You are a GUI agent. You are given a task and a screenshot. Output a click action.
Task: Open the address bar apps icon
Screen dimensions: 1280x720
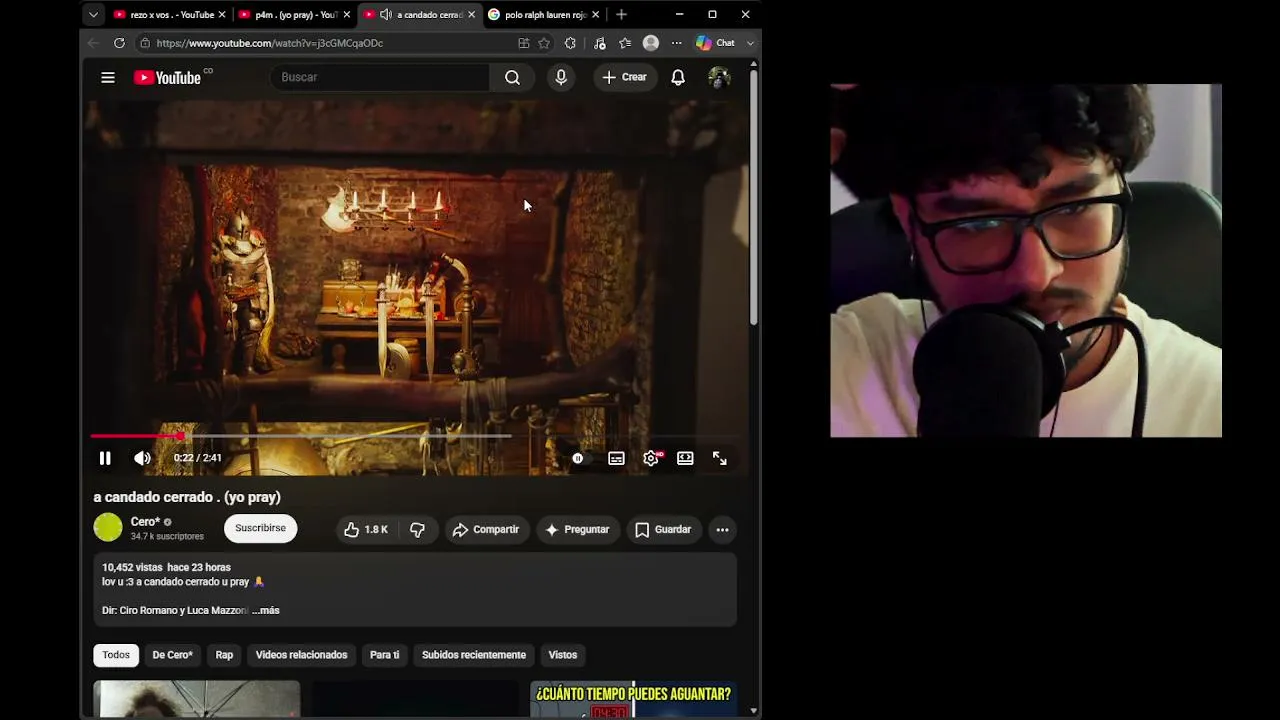tap(524, 43)
